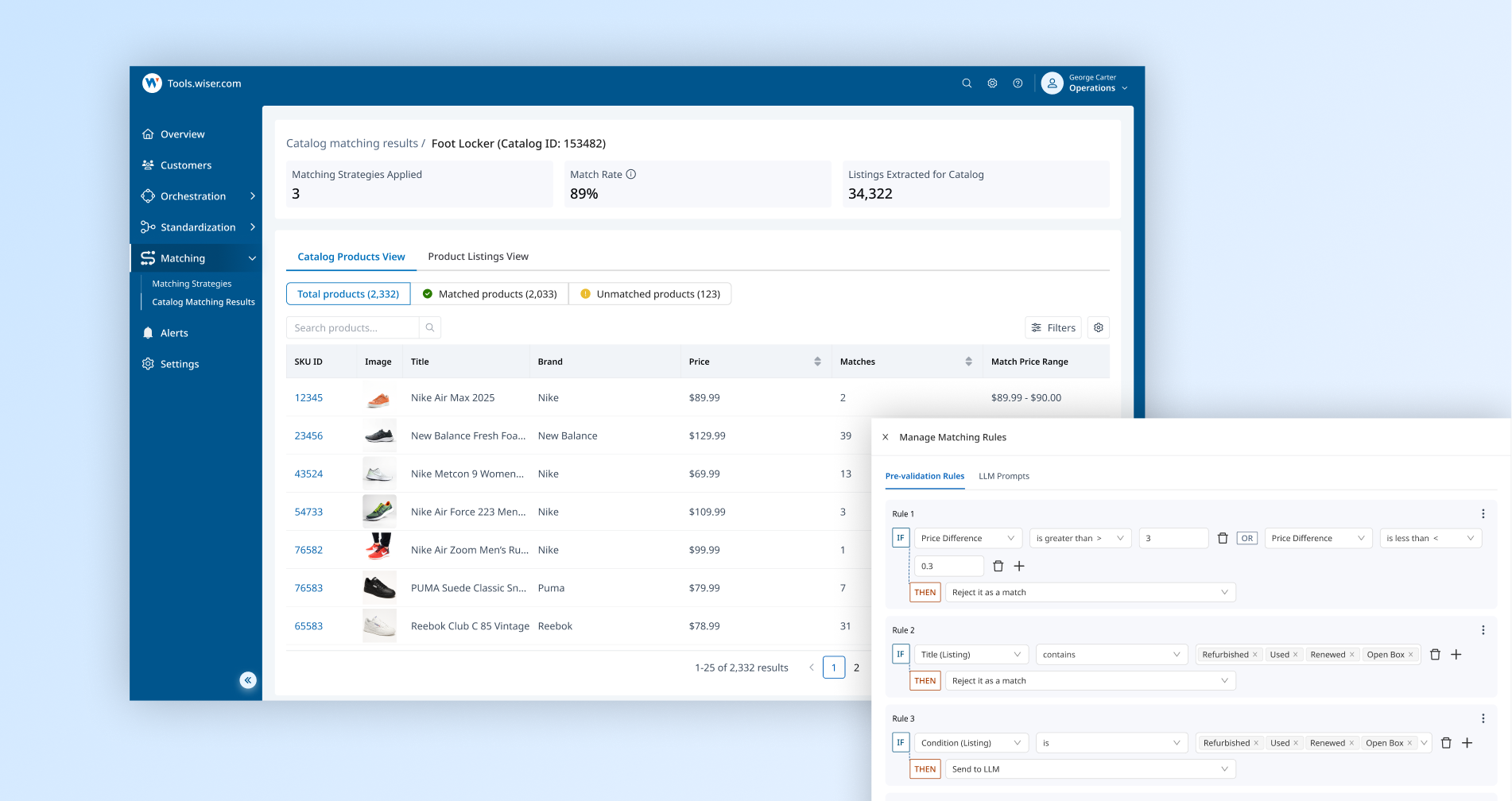Viewport: 1512px width, 801px height.
Task: Remove Refurbished tag in Rule 2
Action: pyautogui.click(x=1255, y=655)
